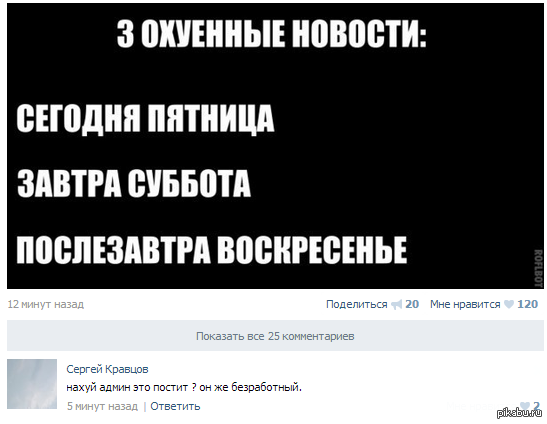This screenshot has width=547, height=424.
Task: Open Сергей Кравцов profile name link
Action: point(107,369)
